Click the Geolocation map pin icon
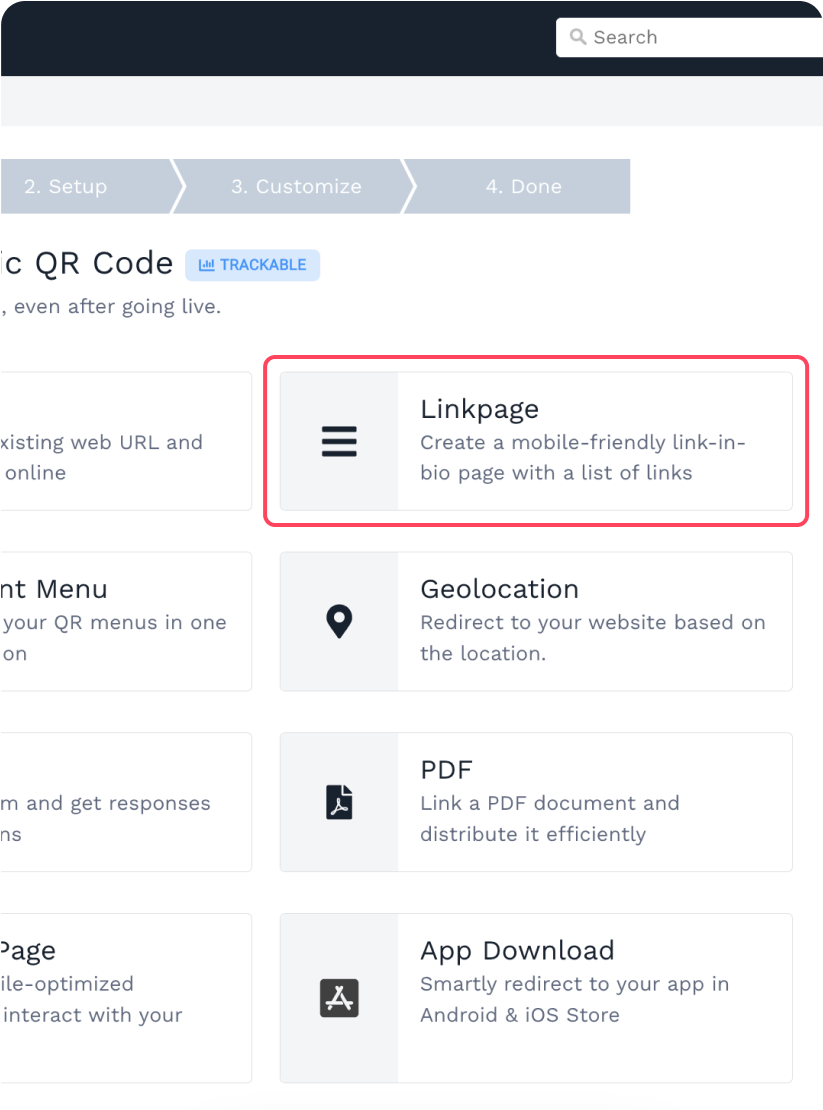The image size is (823, 1110). tap(339, 622)
